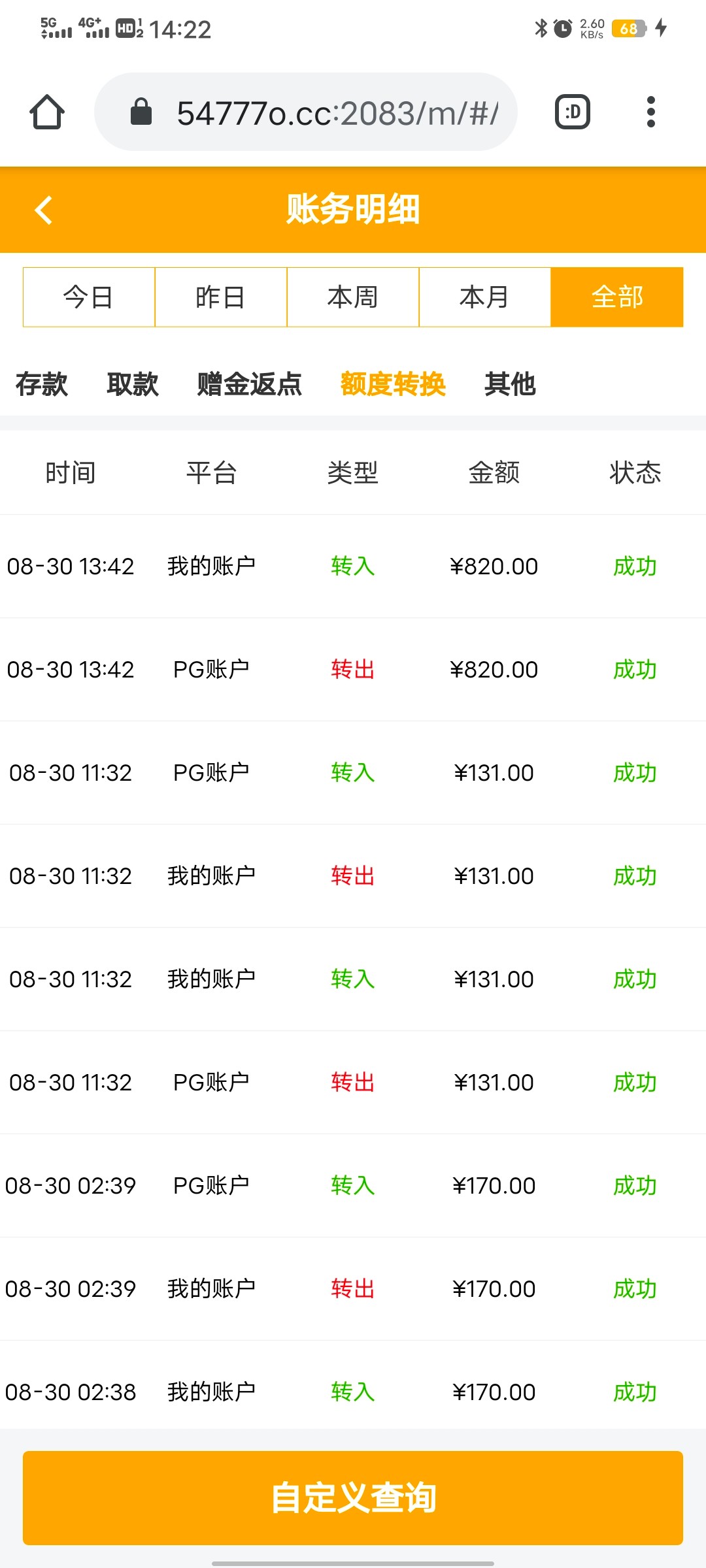Switch to the 赠金返点 tab
The height and width of the screenshot is (1568, 706).
(250, 384)
